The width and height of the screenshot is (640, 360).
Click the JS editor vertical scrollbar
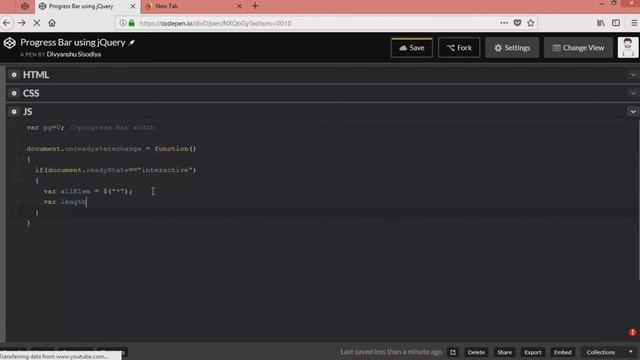[x=638, y=200]
